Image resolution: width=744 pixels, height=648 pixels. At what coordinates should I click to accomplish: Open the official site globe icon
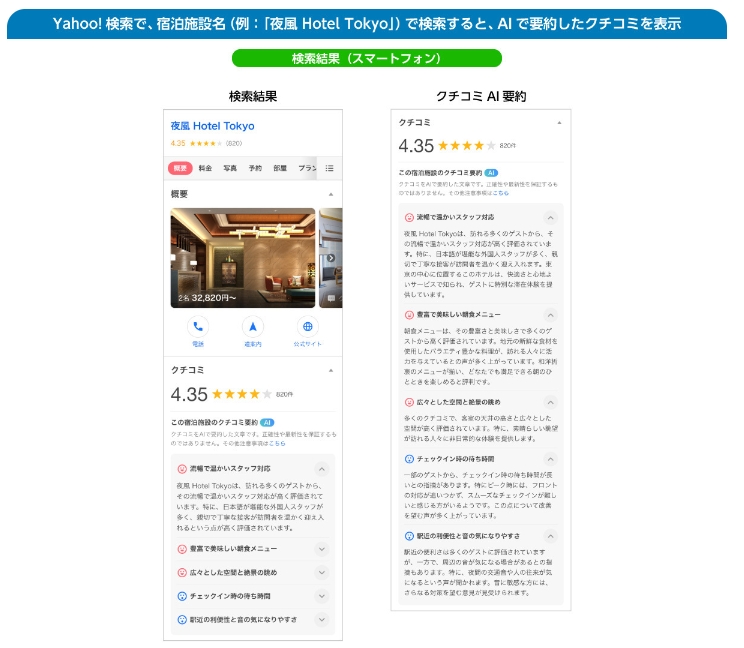point(307,327)
